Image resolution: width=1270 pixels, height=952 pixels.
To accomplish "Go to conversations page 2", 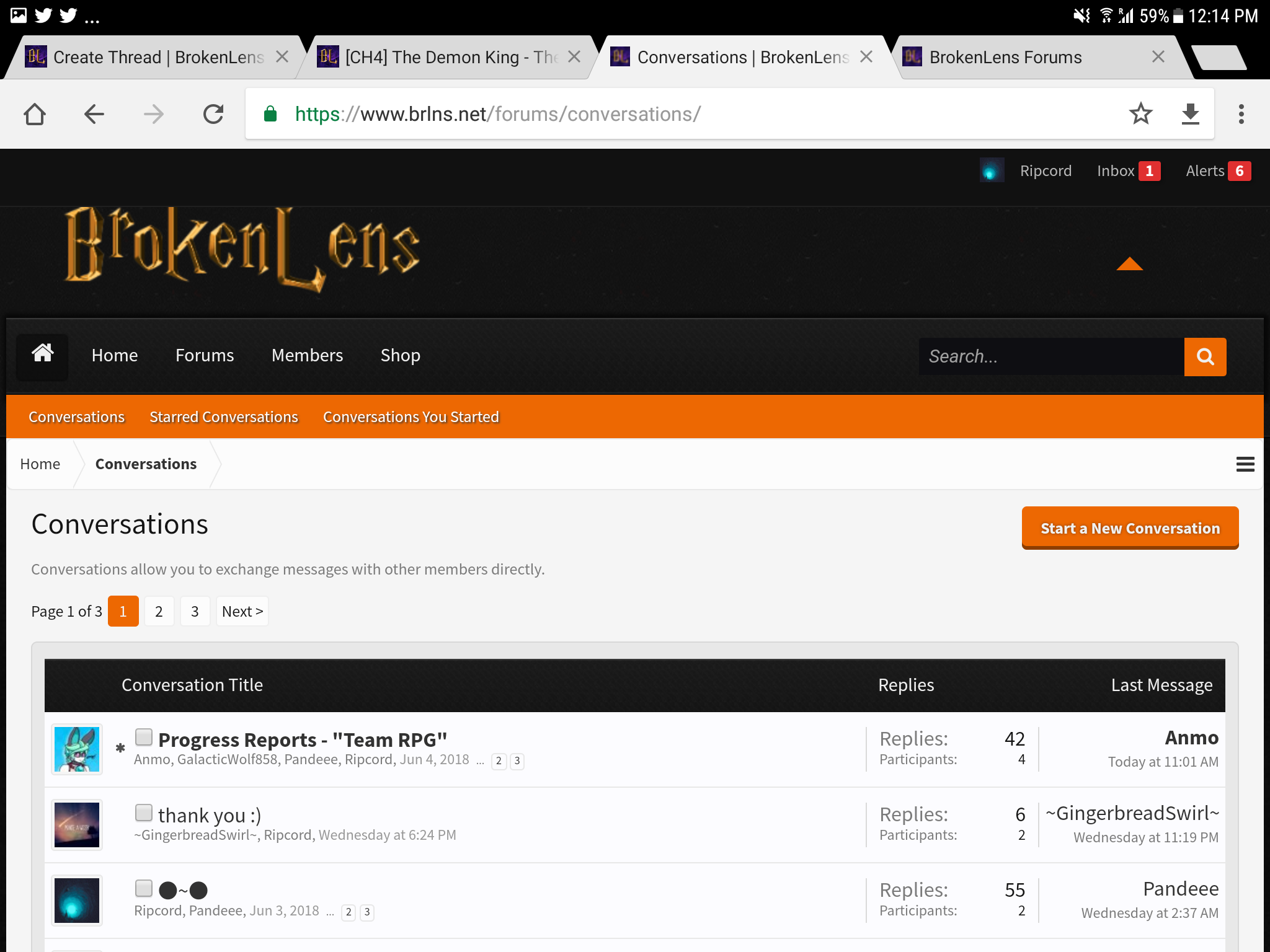I will [x=159, y=611].
